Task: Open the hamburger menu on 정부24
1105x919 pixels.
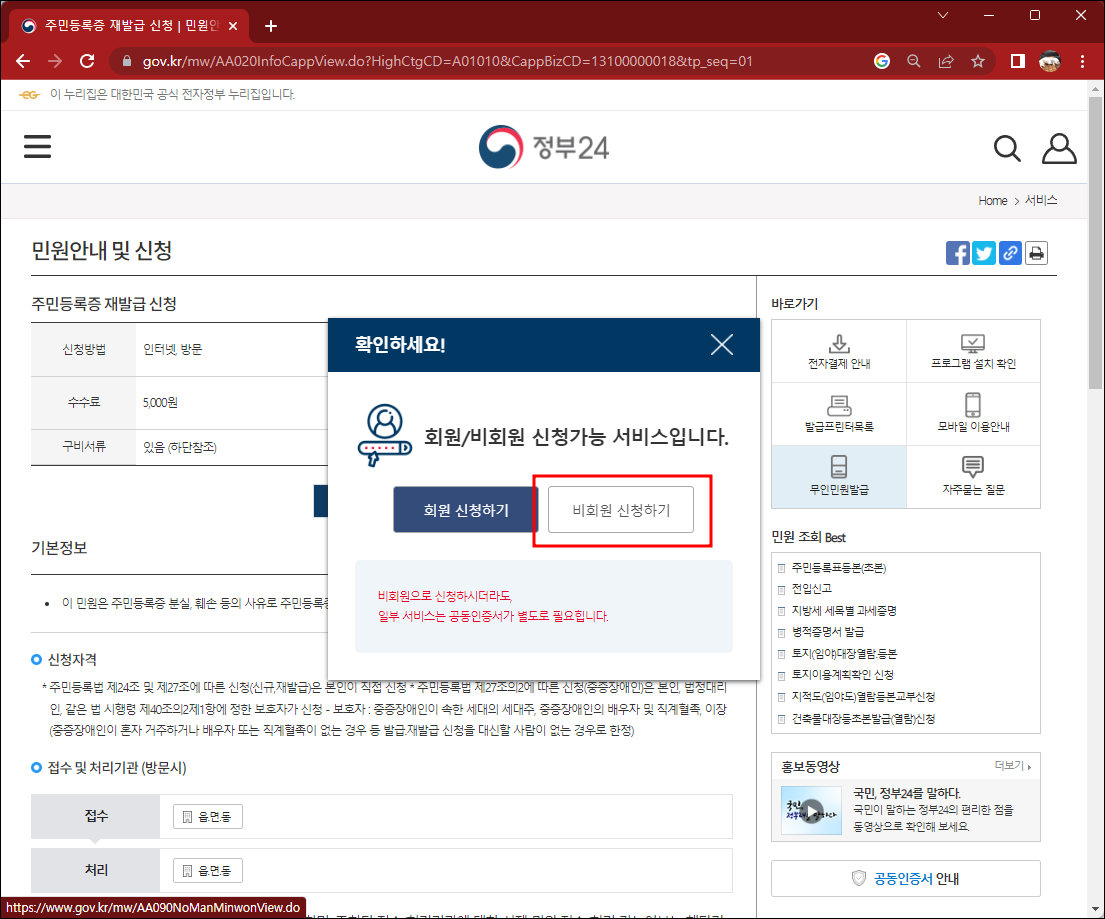Action: [37, 146]
